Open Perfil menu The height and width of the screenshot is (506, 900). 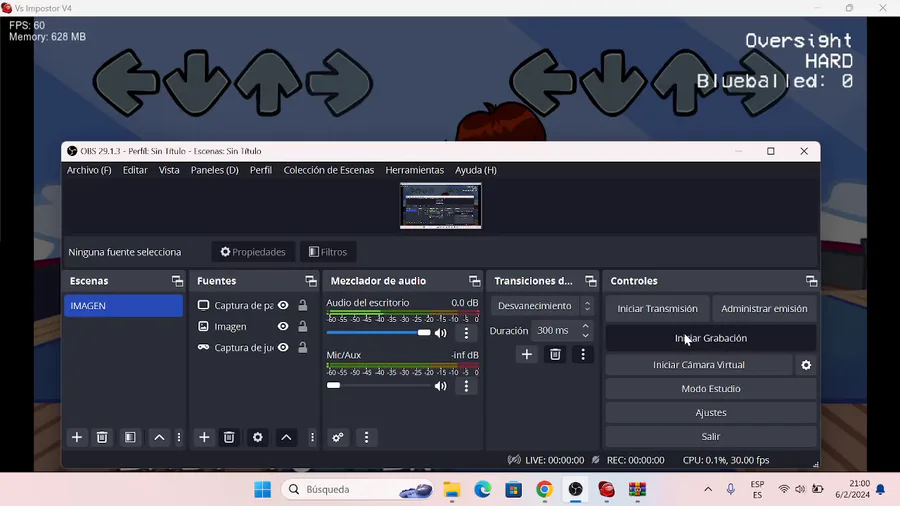(x=261, y=170)
